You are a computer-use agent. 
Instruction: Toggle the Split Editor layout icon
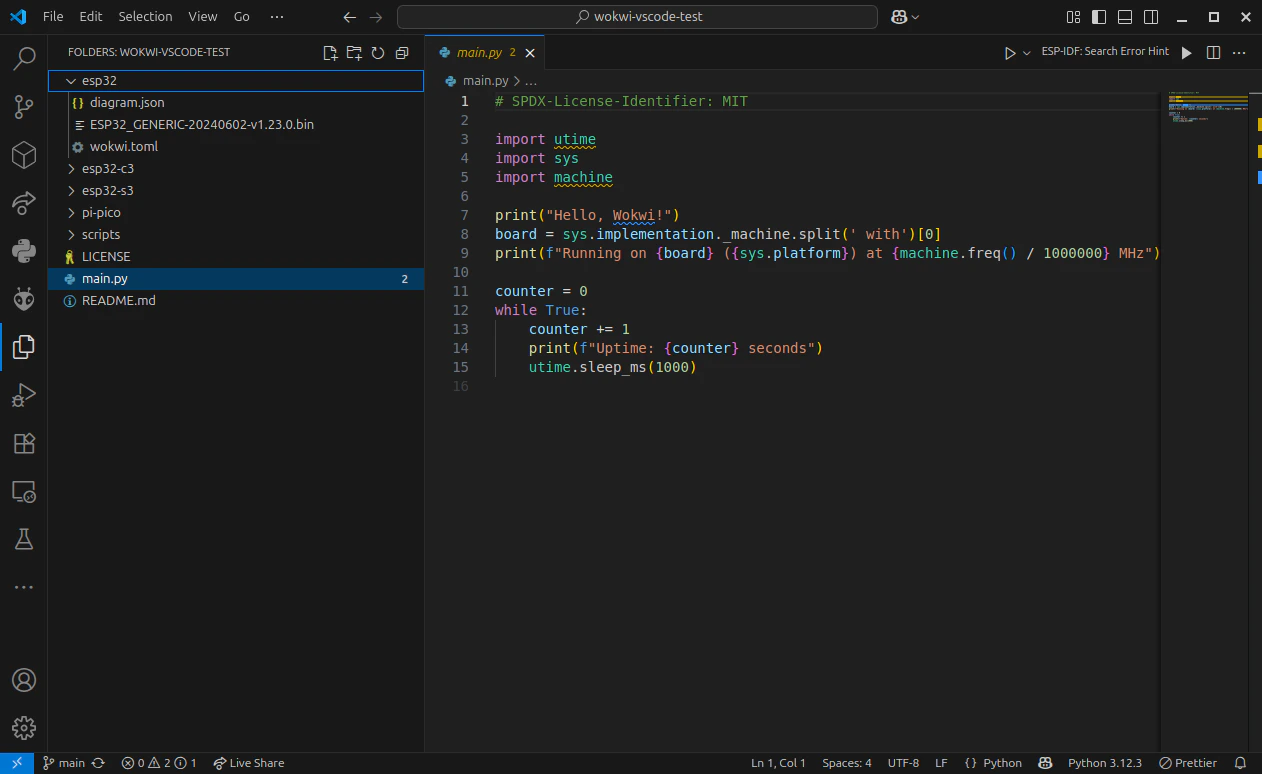click(1212, 51)
